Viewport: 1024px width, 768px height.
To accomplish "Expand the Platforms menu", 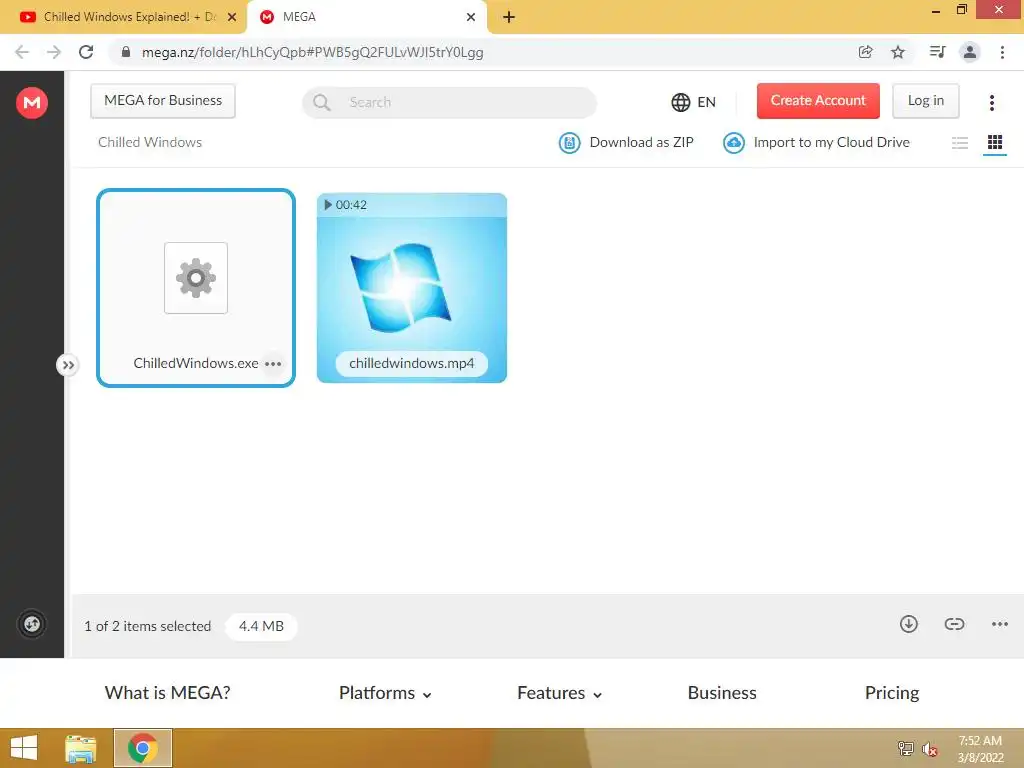I will pyautogui.click(x=385, y=693).
